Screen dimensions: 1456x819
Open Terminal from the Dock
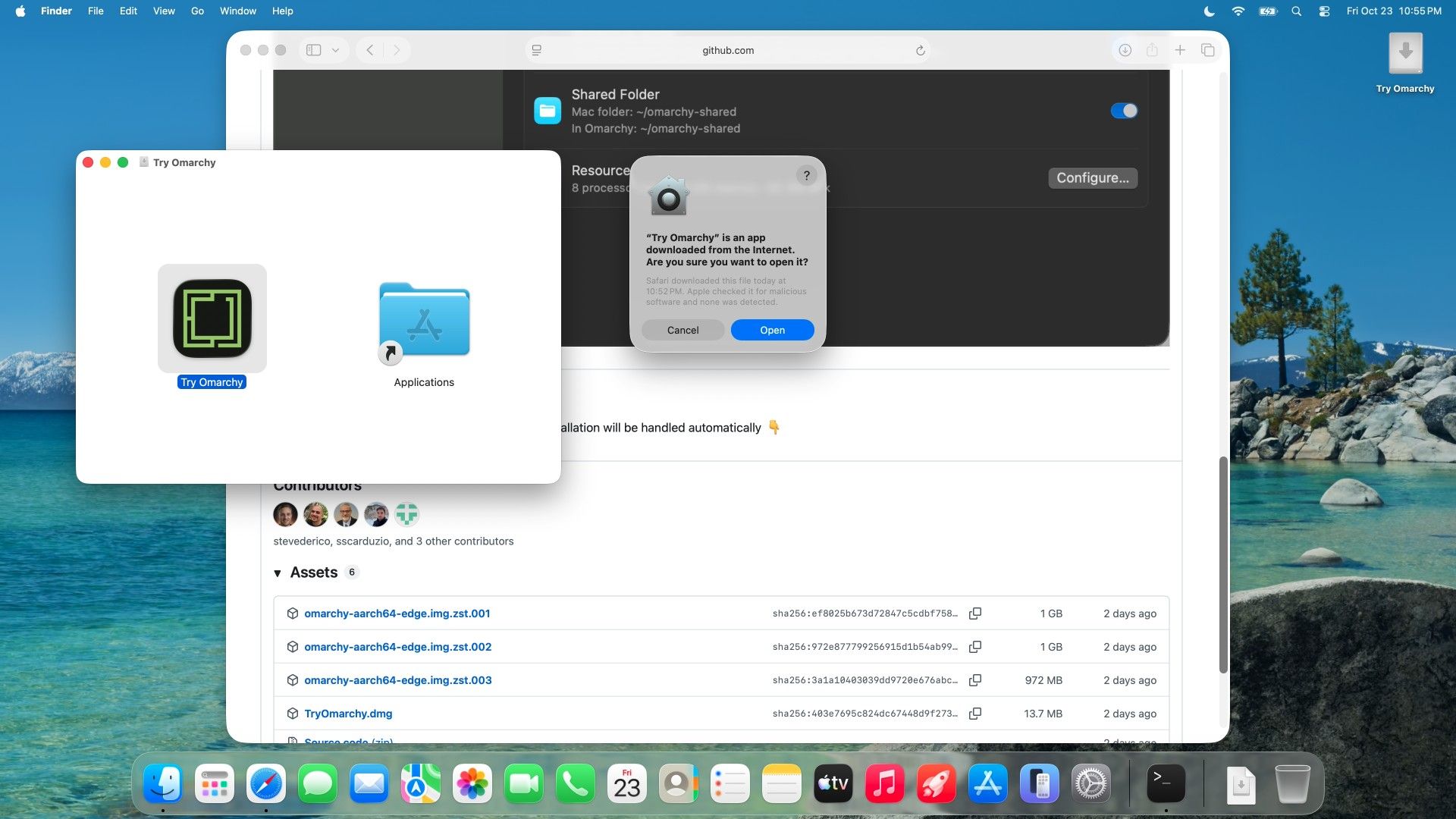pyautogui.click(x=1166, y=783)
